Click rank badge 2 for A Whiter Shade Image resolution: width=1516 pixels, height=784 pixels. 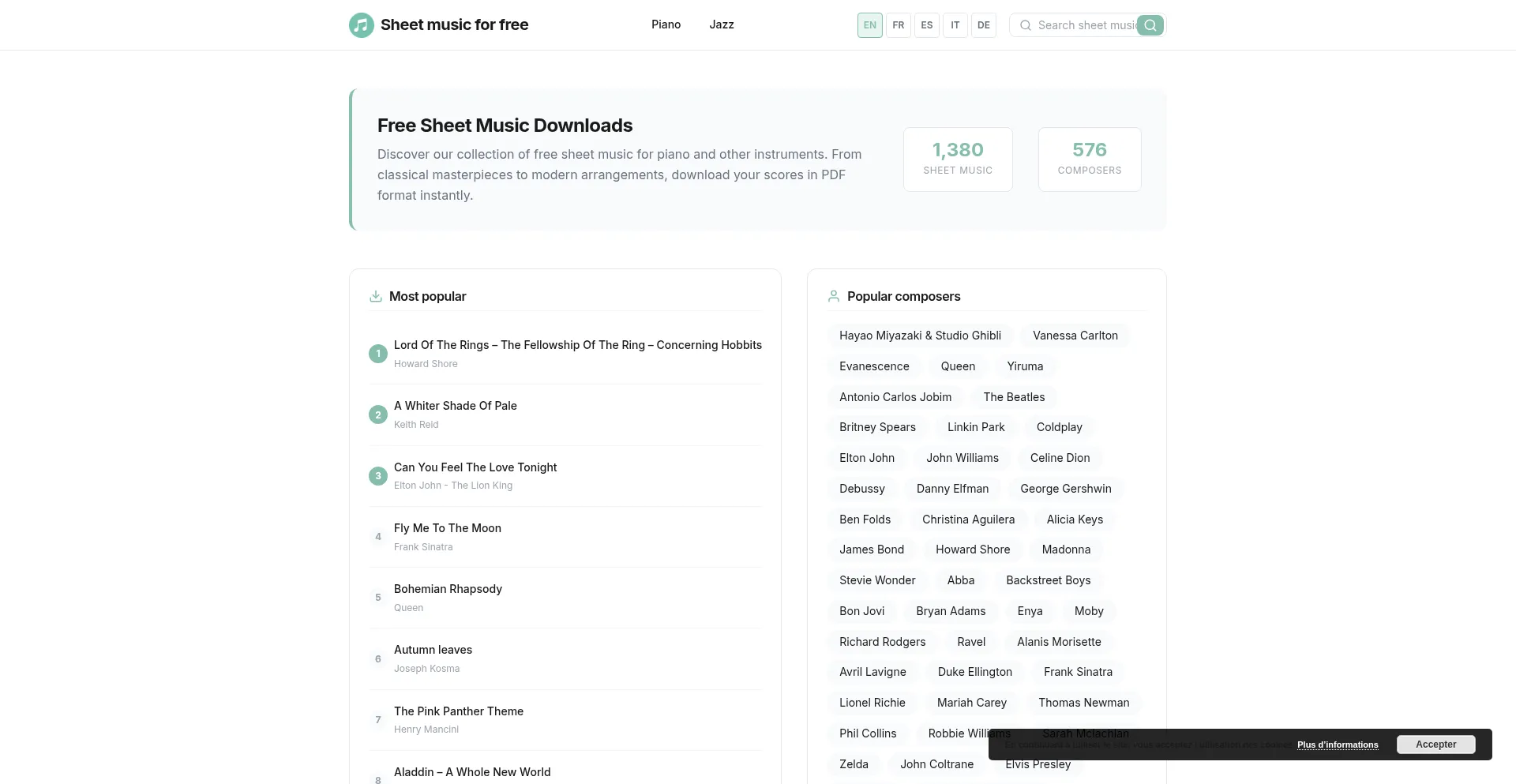378,415
